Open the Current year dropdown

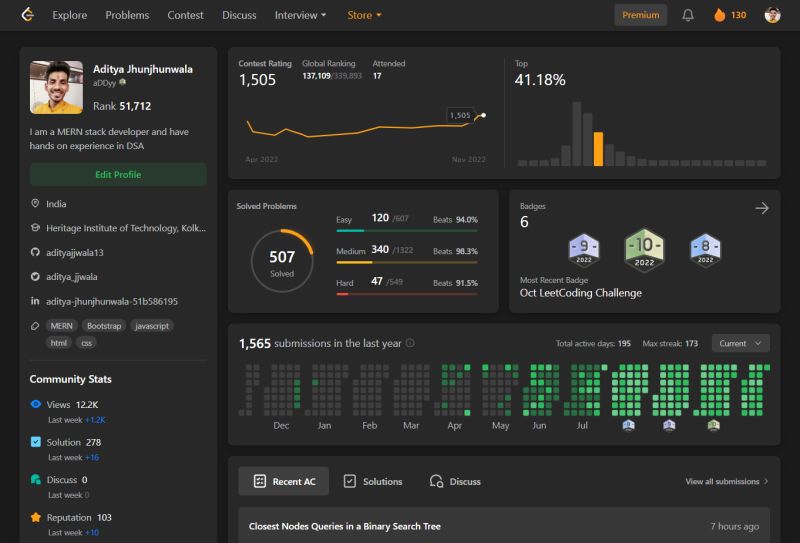point(740,343)
